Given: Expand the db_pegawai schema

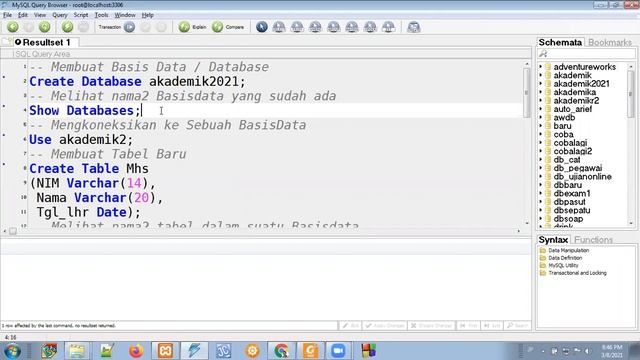Looking at the screenshot, I should [541, 168].
